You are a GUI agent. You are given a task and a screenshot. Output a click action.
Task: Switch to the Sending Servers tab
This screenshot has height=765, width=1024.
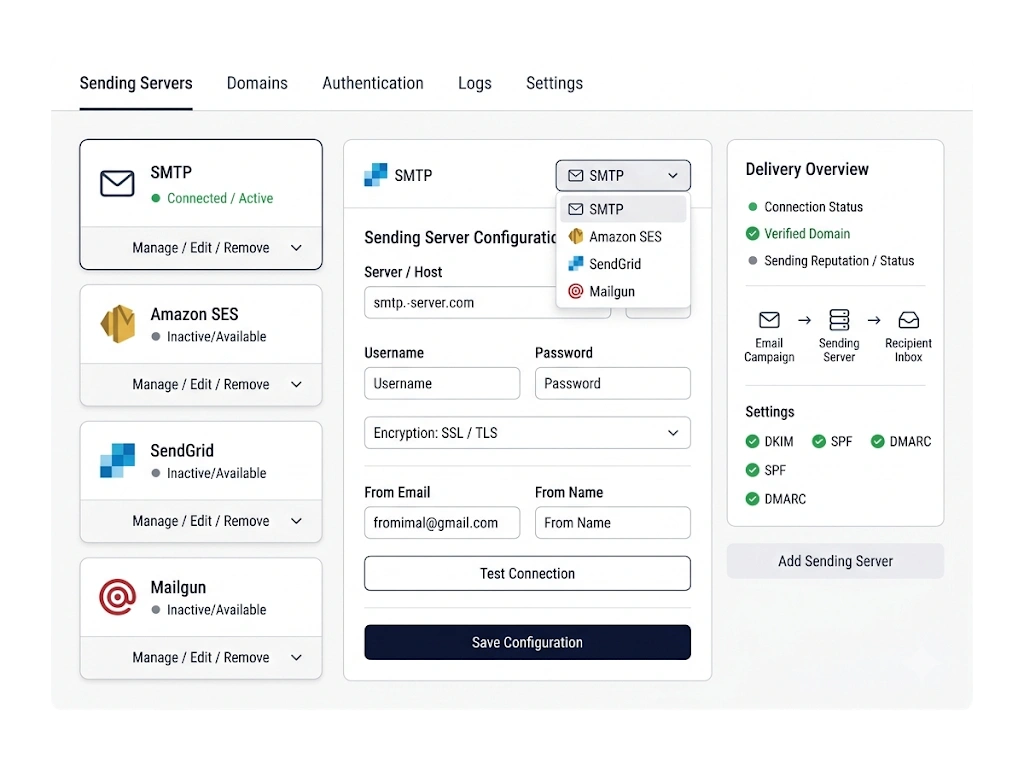pos(136,84)
